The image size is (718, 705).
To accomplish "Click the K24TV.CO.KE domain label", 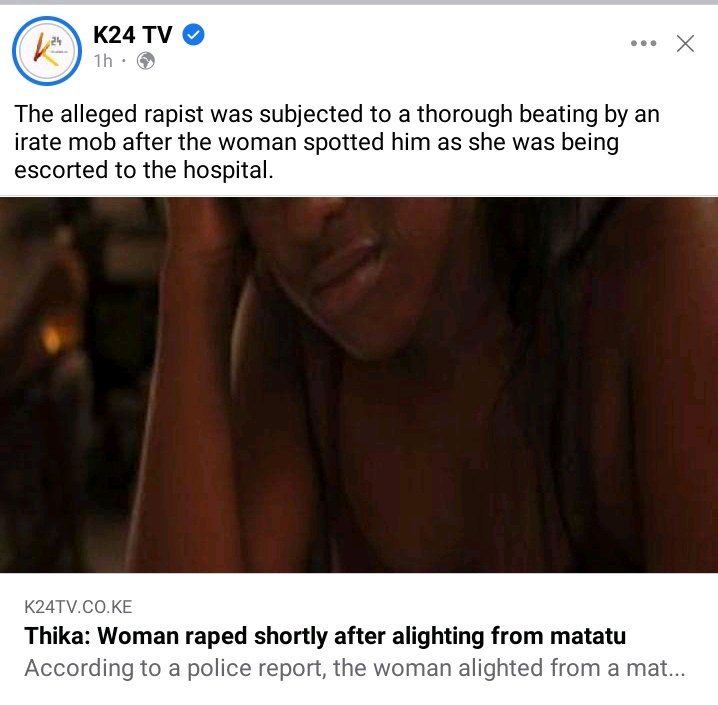I will pos(78,607).
